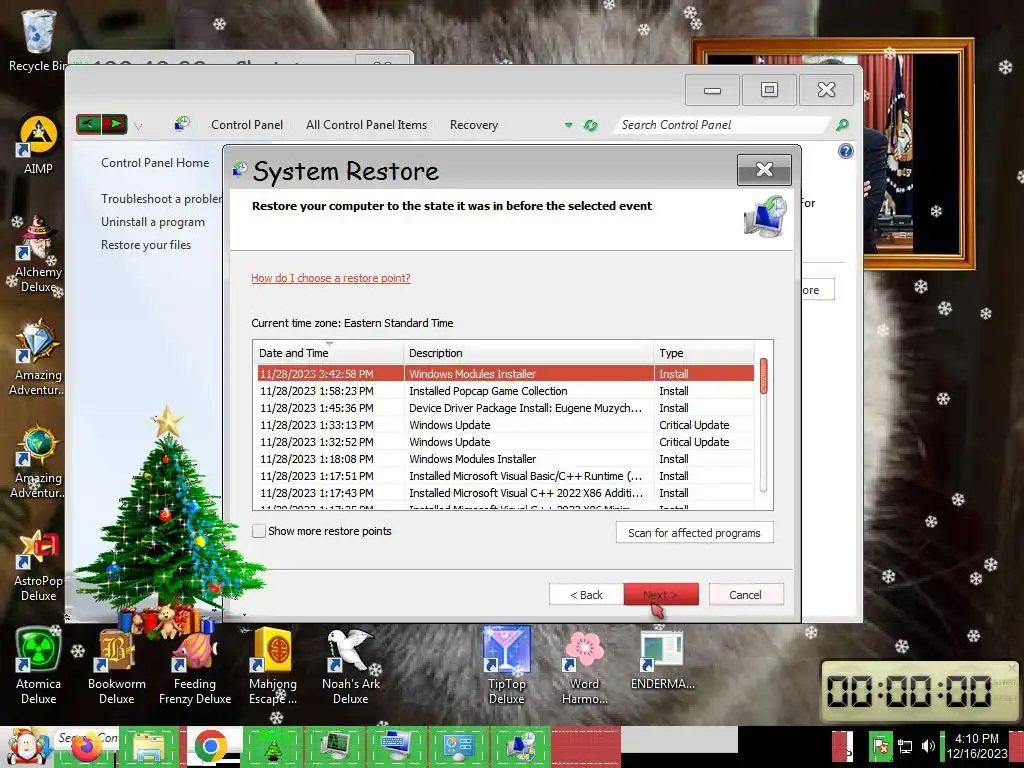Image resolution: width=1024 pixels, height=768 pixels.
Task: Open 'How do I choose a restore point?' link
Action: (x=331, y=278)
